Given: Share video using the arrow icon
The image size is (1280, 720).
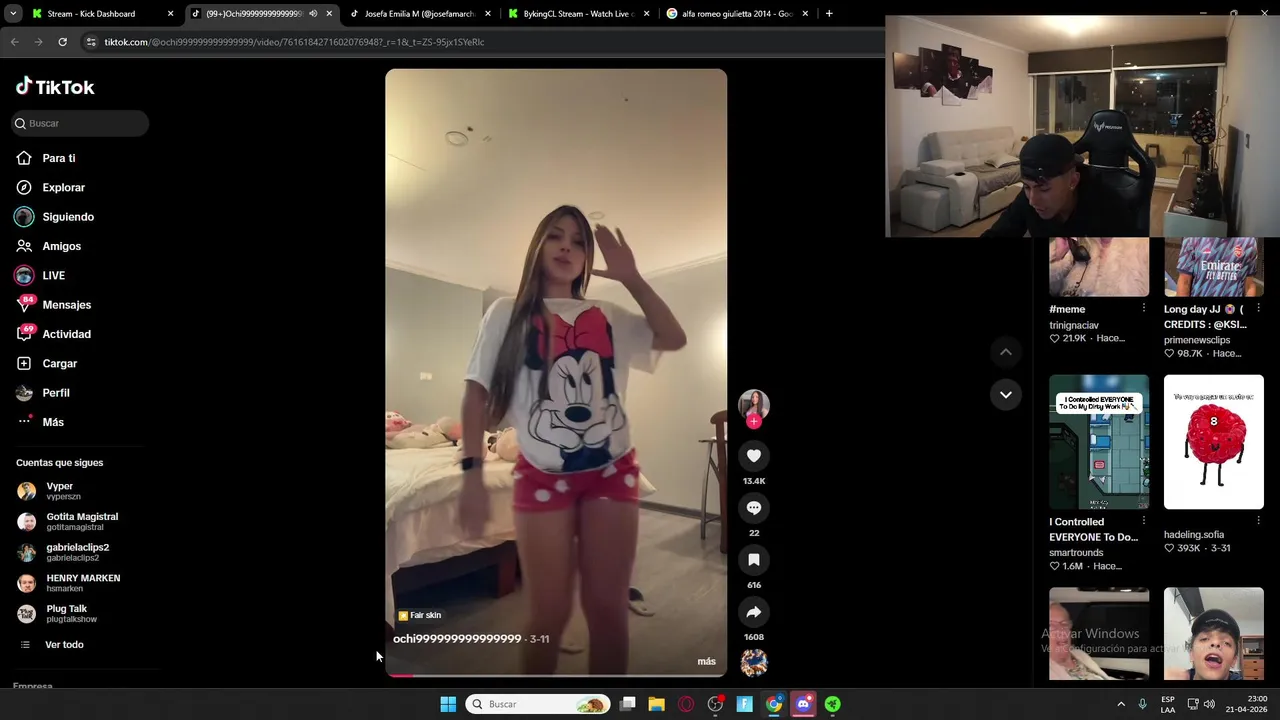Looking at the screenshot, I should click(754, 612).
